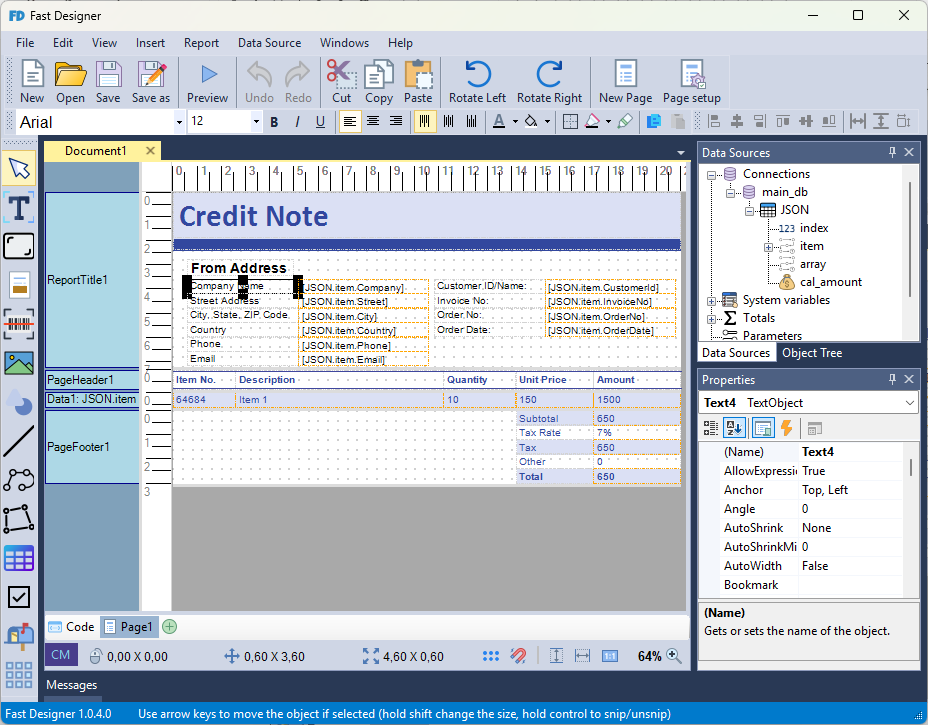Select the polygon drawing tool

point(19,519)
